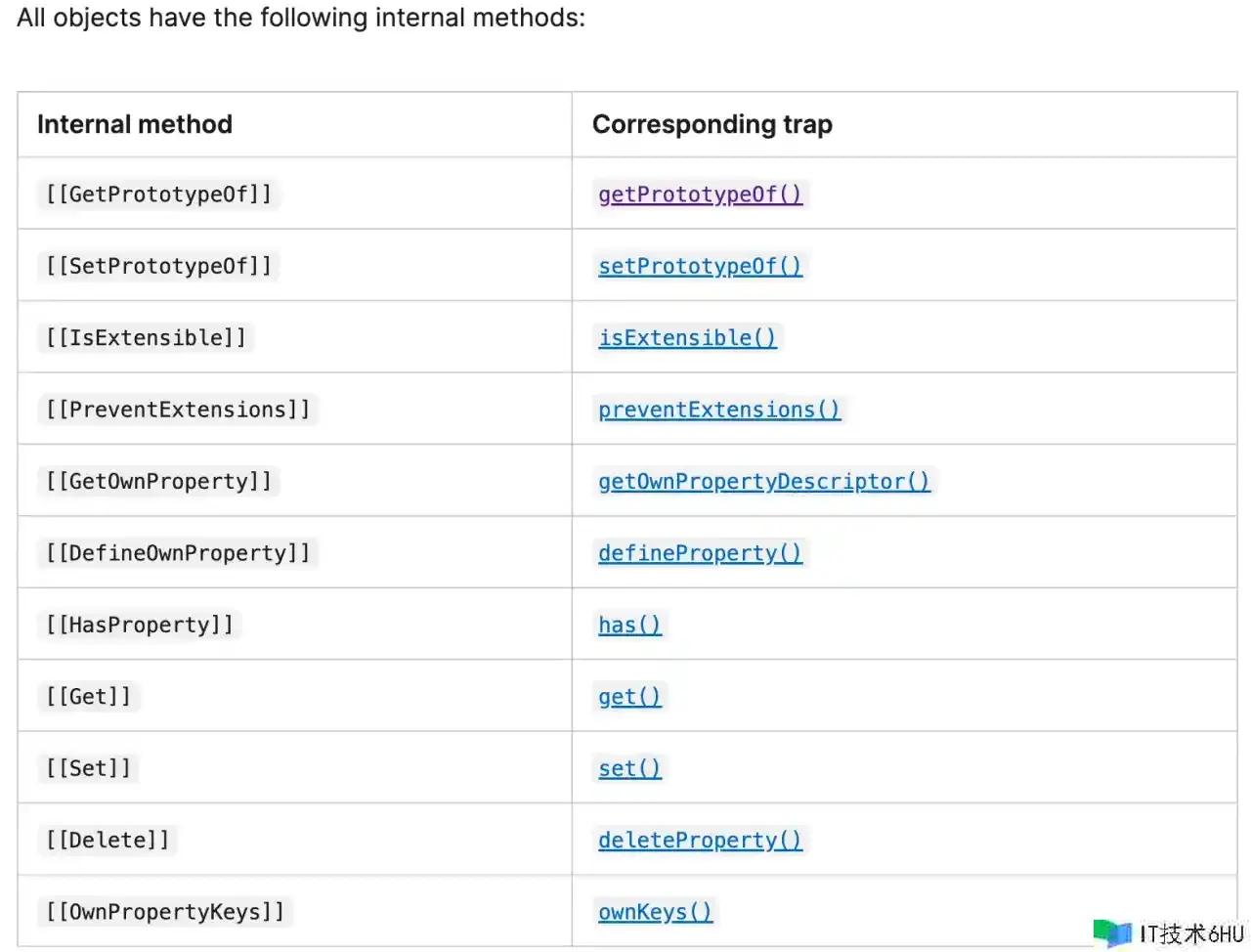1251x952 pixels.
Task: Click the [[PreventExtensions]] internal method cell
Action: [177, 410]
